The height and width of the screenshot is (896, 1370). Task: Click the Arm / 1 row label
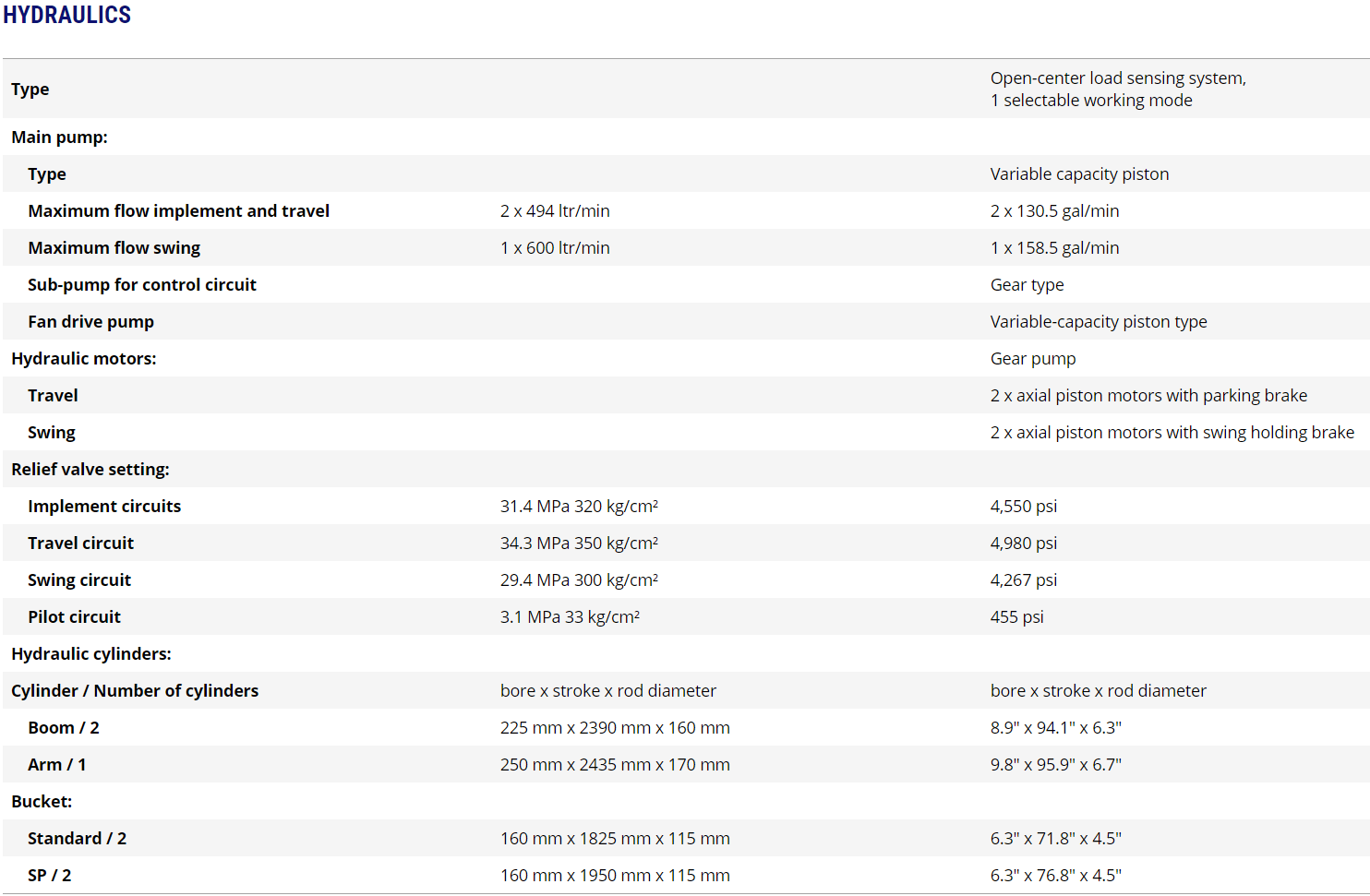56,764
